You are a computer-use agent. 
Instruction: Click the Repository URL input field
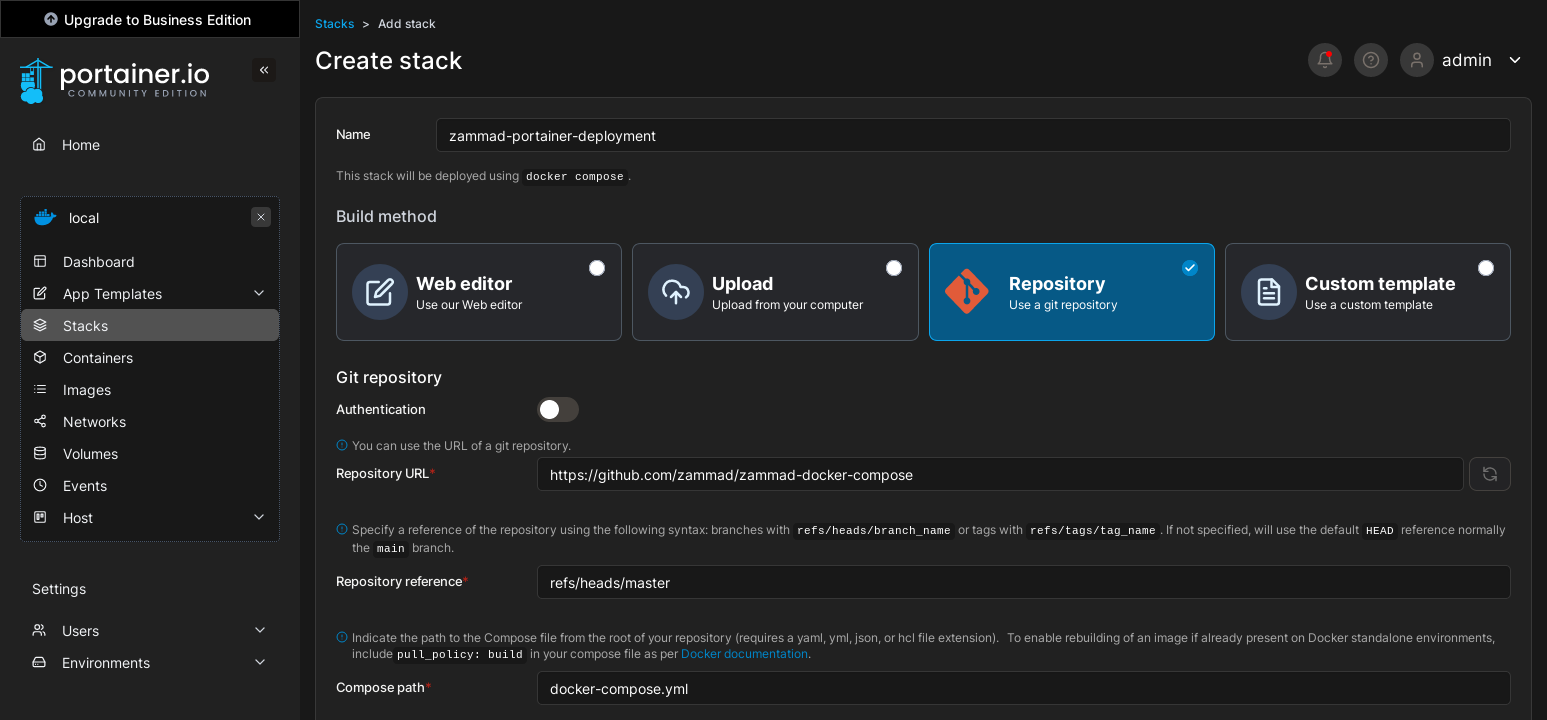(x=1000, y=474)
